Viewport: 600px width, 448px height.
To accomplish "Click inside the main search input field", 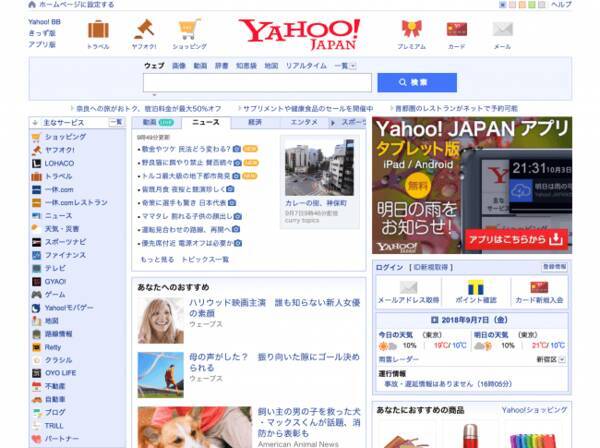I will click(x=257, y=83).
